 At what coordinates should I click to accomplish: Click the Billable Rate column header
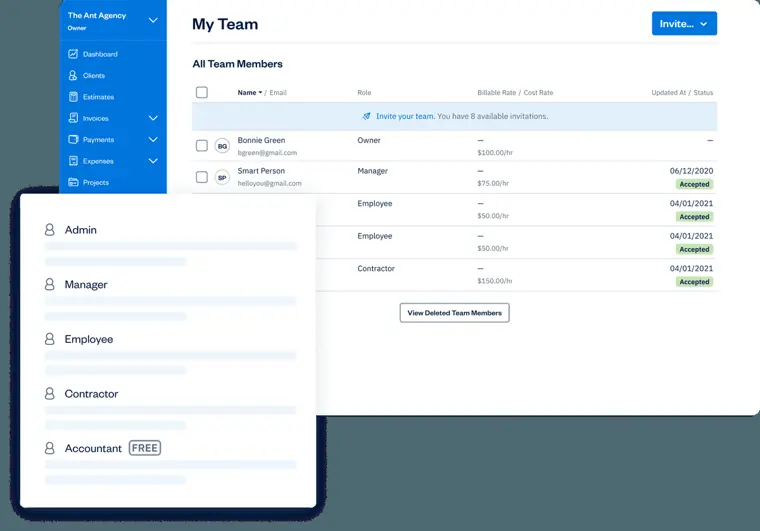click(496, 93)
